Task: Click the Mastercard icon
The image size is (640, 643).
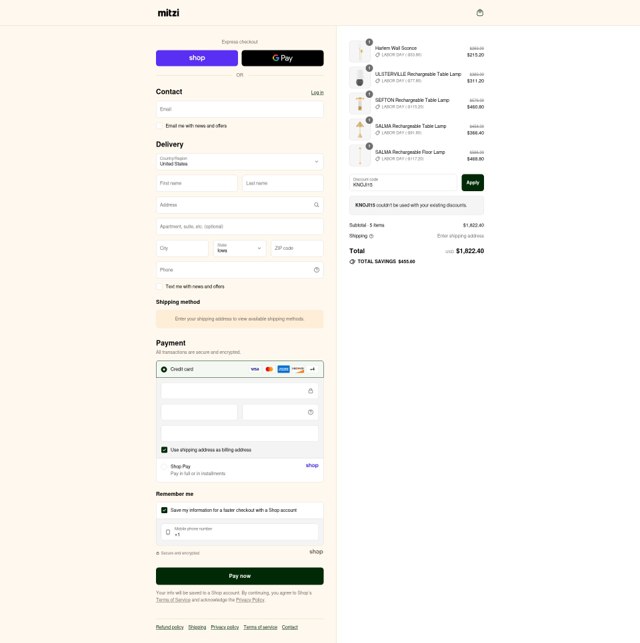Action: 269,369
